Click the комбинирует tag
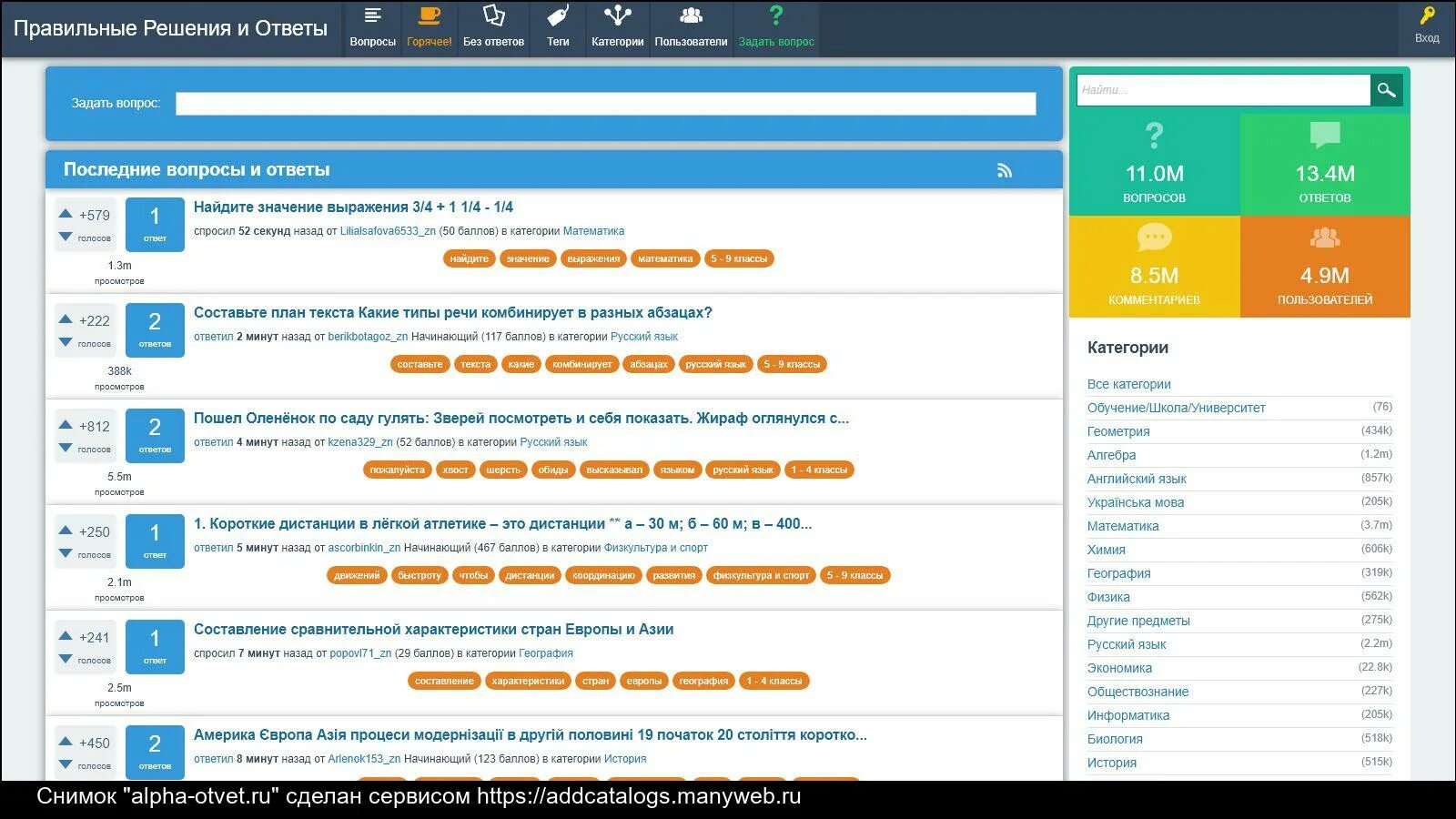This screenshot has width=1456, height=819. tap(582, 364)
